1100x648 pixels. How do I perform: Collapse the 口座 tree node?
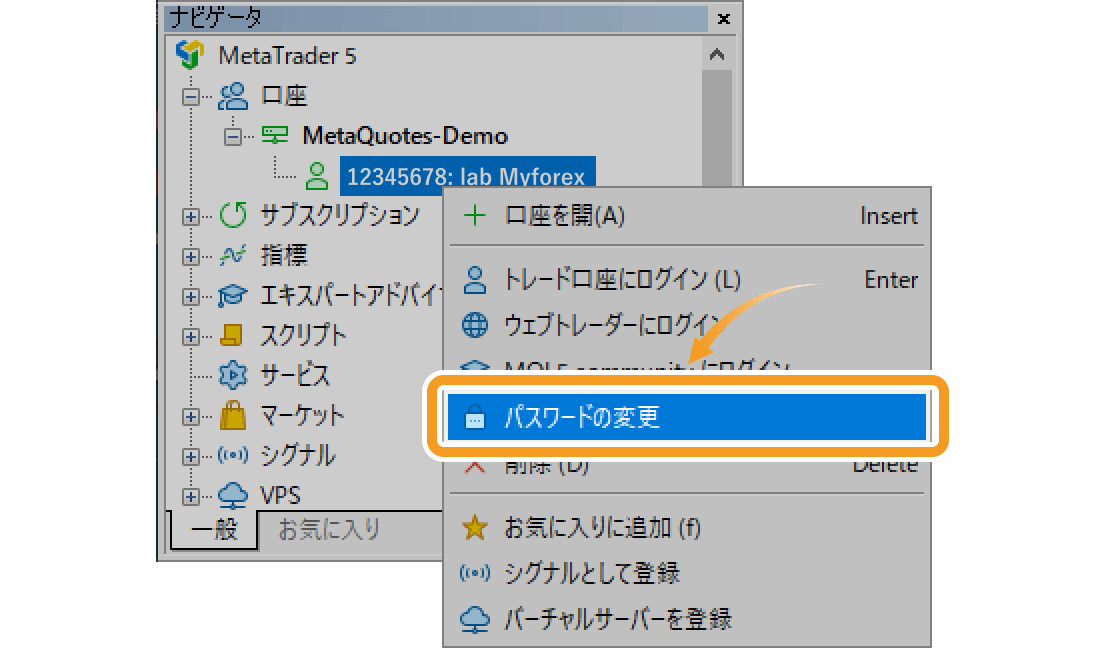coord(190,97)
